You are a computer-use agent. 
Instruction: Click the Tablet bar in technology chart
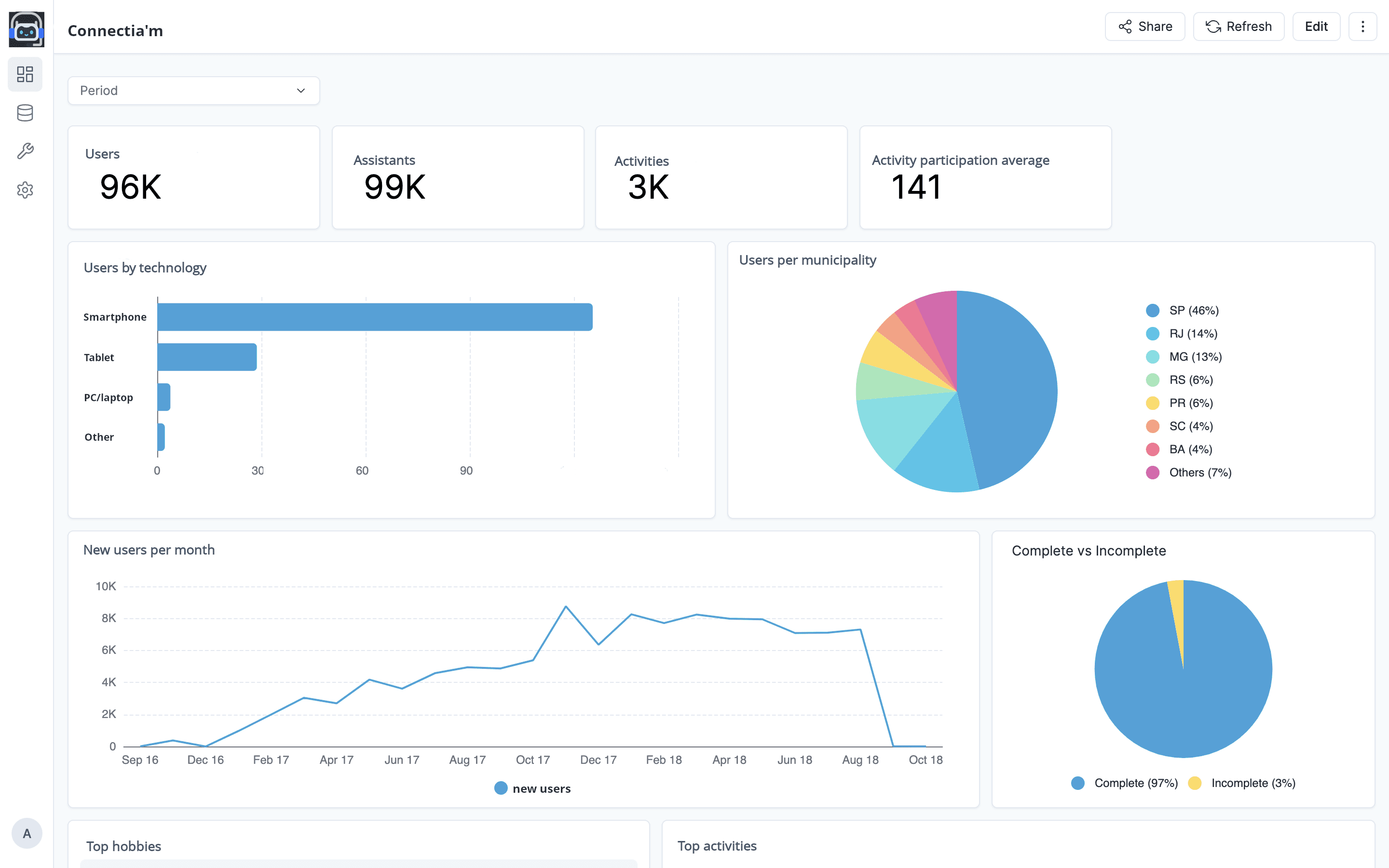[x=207, y=357]
